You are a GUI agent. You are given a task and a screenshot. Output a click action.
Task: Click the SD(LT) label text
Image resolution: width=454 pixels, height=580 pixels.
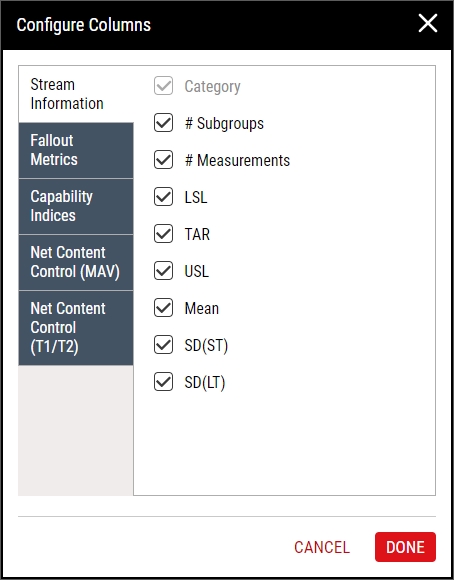tap(205, 382)
